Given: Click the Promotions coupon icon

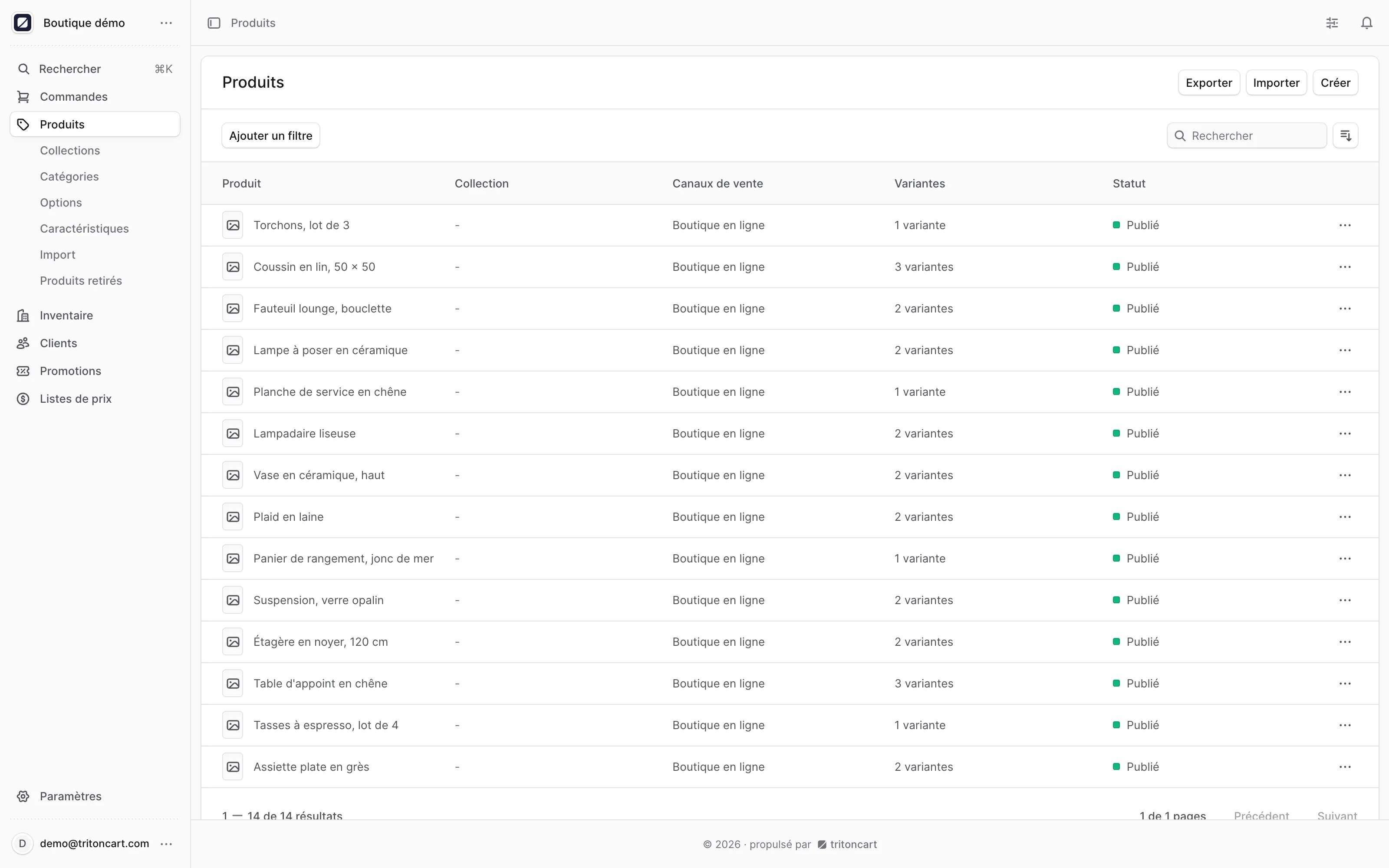Looking at the screenshot, I should click(23, 371).
